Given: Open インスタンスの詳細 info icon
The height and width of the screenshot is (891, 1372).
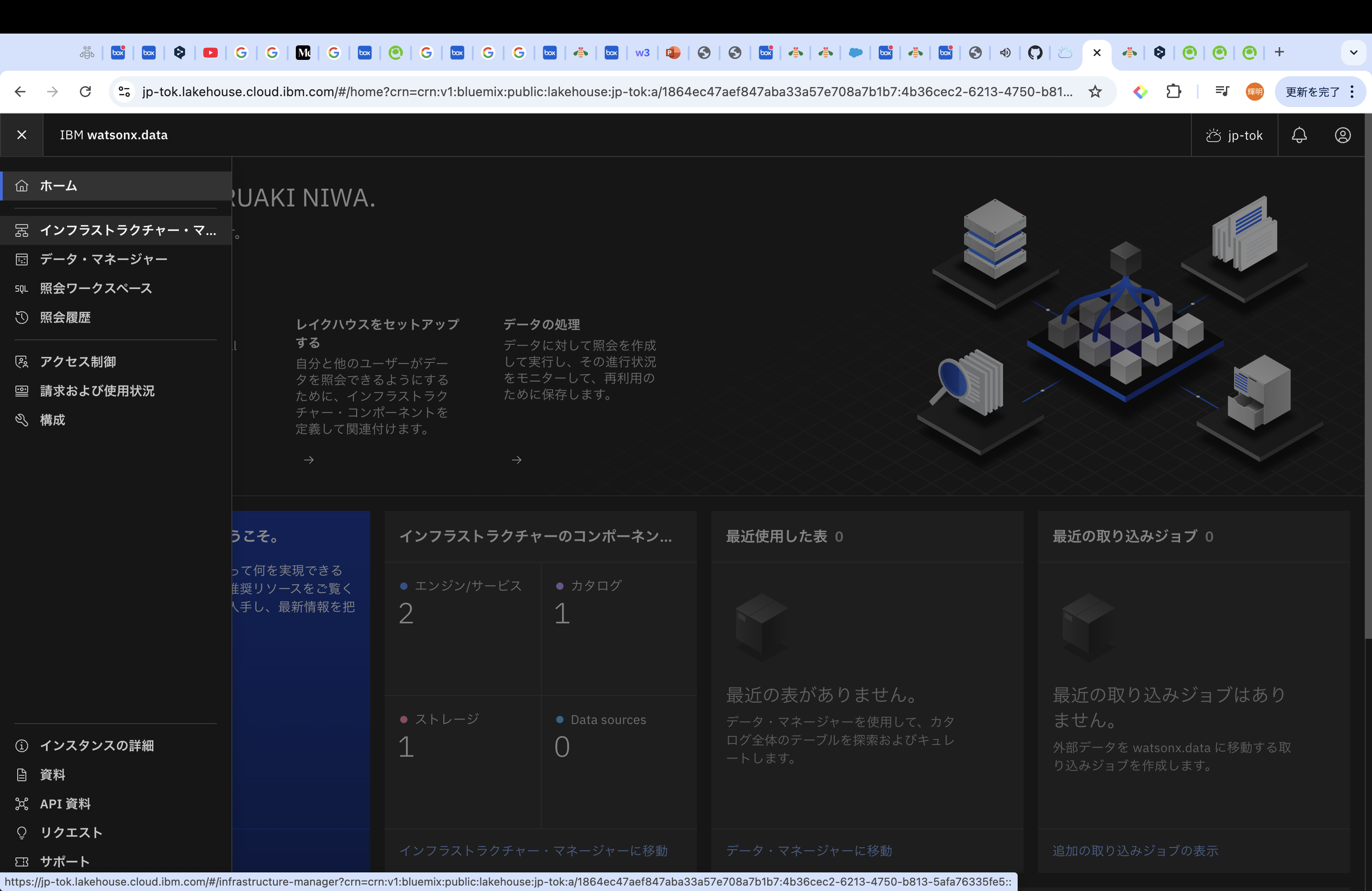Looking at the screenshot, I should [x=21, y=746].
